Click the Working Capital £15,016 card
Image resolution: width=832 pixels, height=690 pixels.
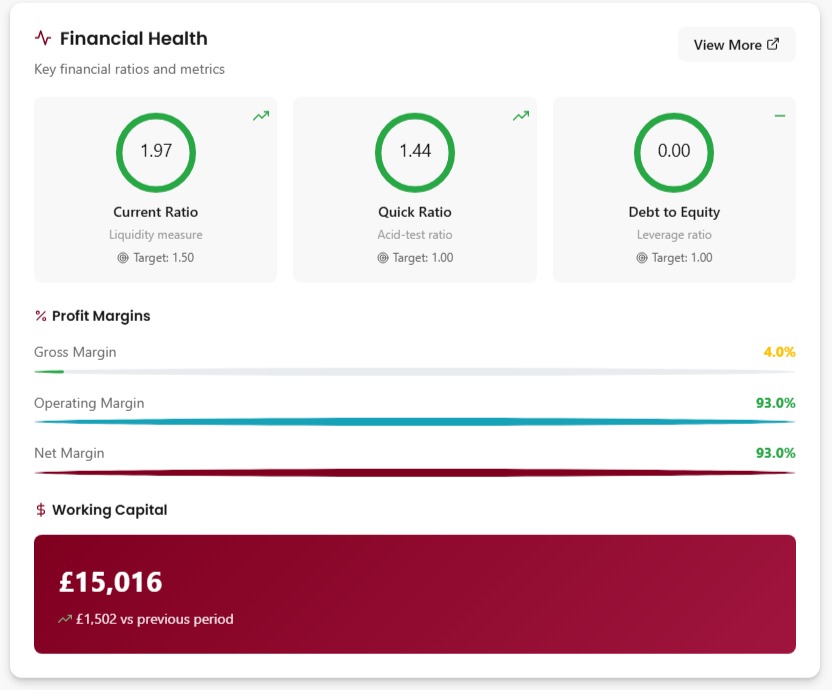tap(414, 592)
